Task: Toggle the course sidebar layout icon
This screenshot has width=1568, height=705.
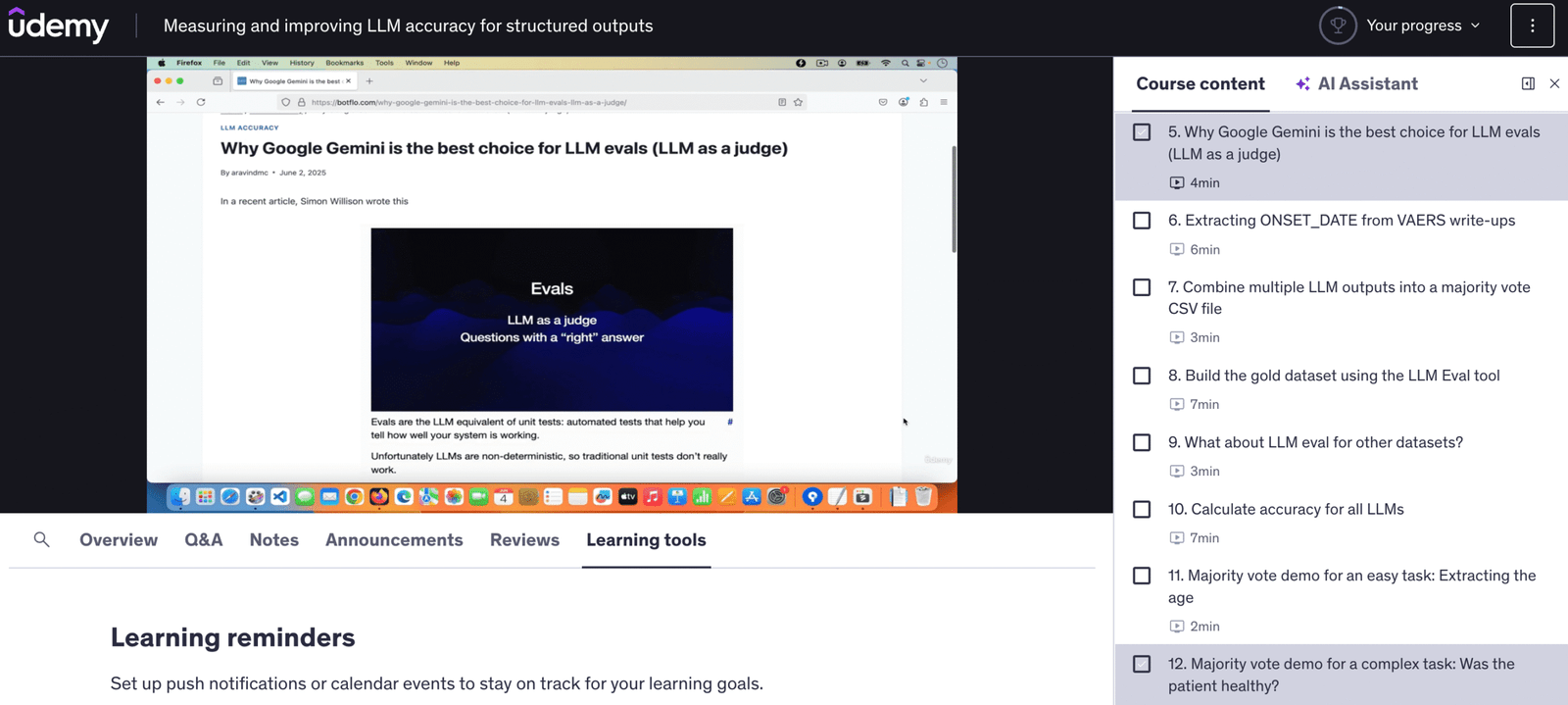Action: (x=1528, y=83)
